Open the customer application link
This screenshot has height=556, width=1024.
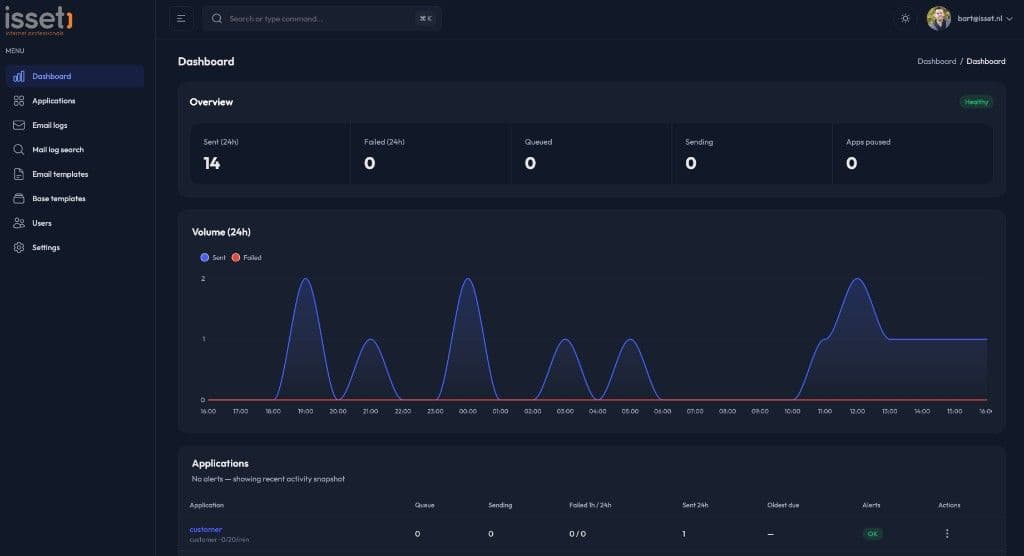click(206, 529)
